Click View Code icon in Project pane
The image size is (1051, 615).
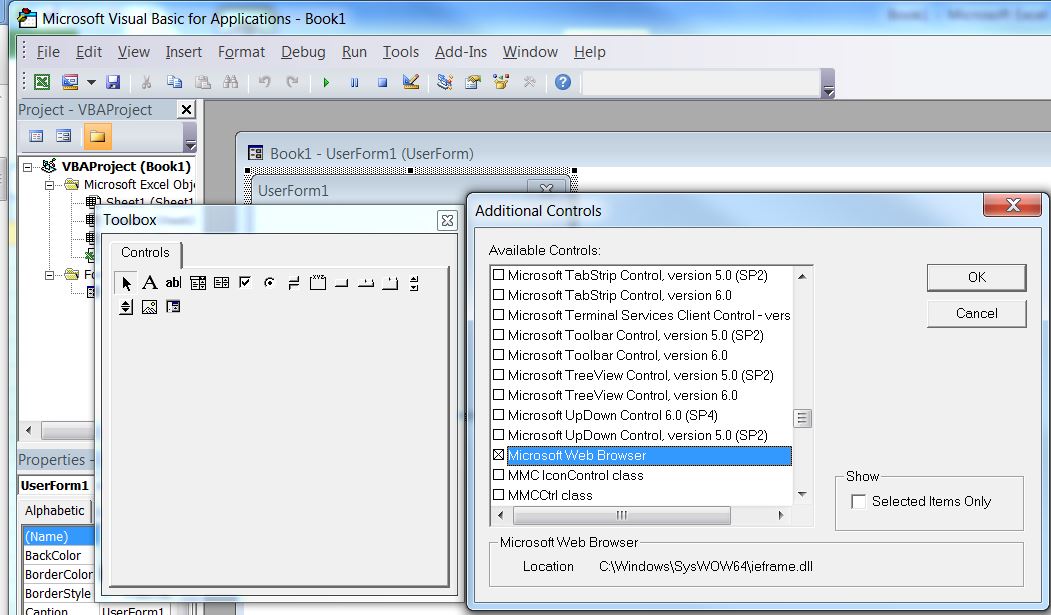pos(36,136)
